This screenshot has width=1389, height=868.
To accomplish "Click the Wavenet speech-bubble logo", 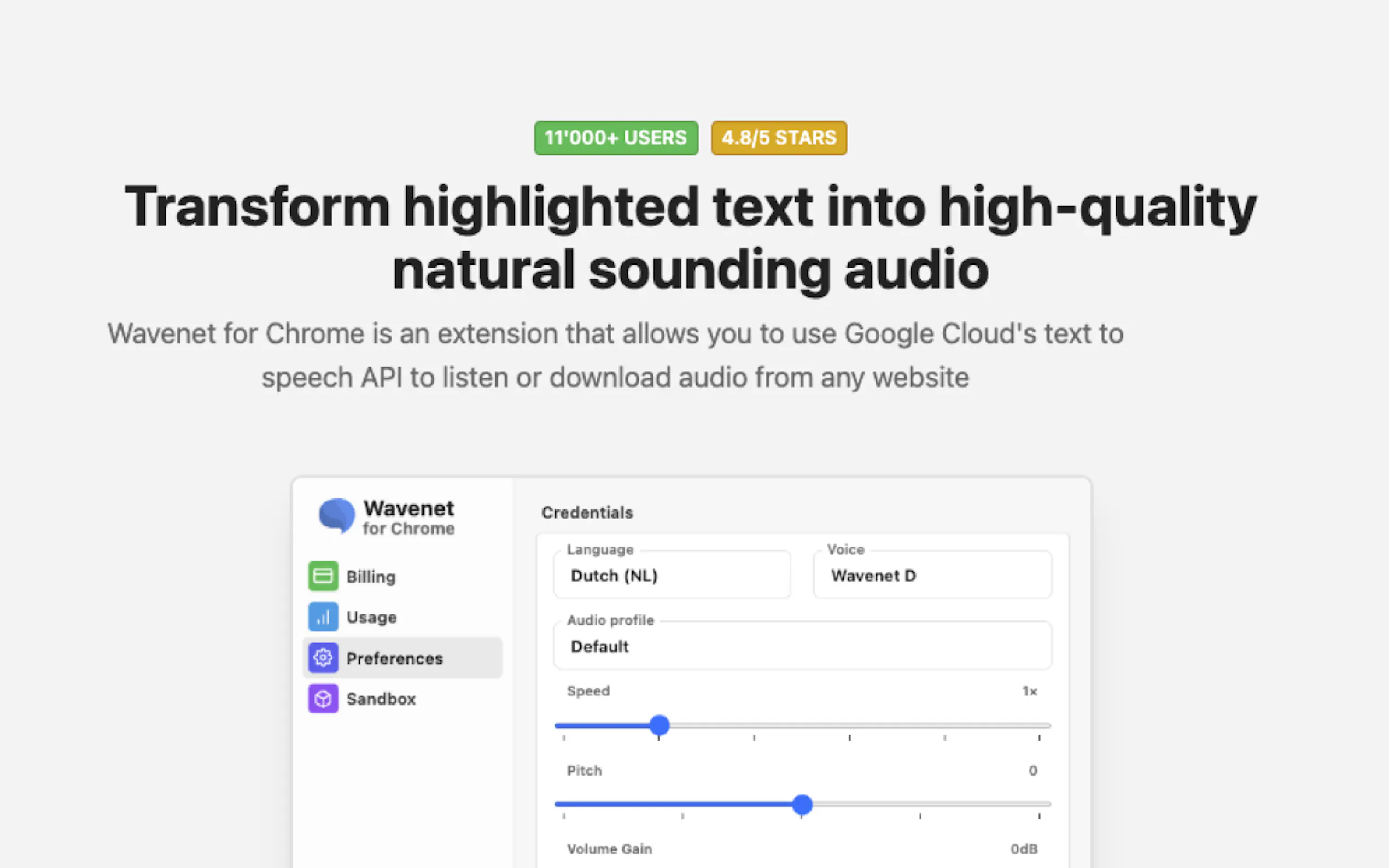I will tap(337, 515).
